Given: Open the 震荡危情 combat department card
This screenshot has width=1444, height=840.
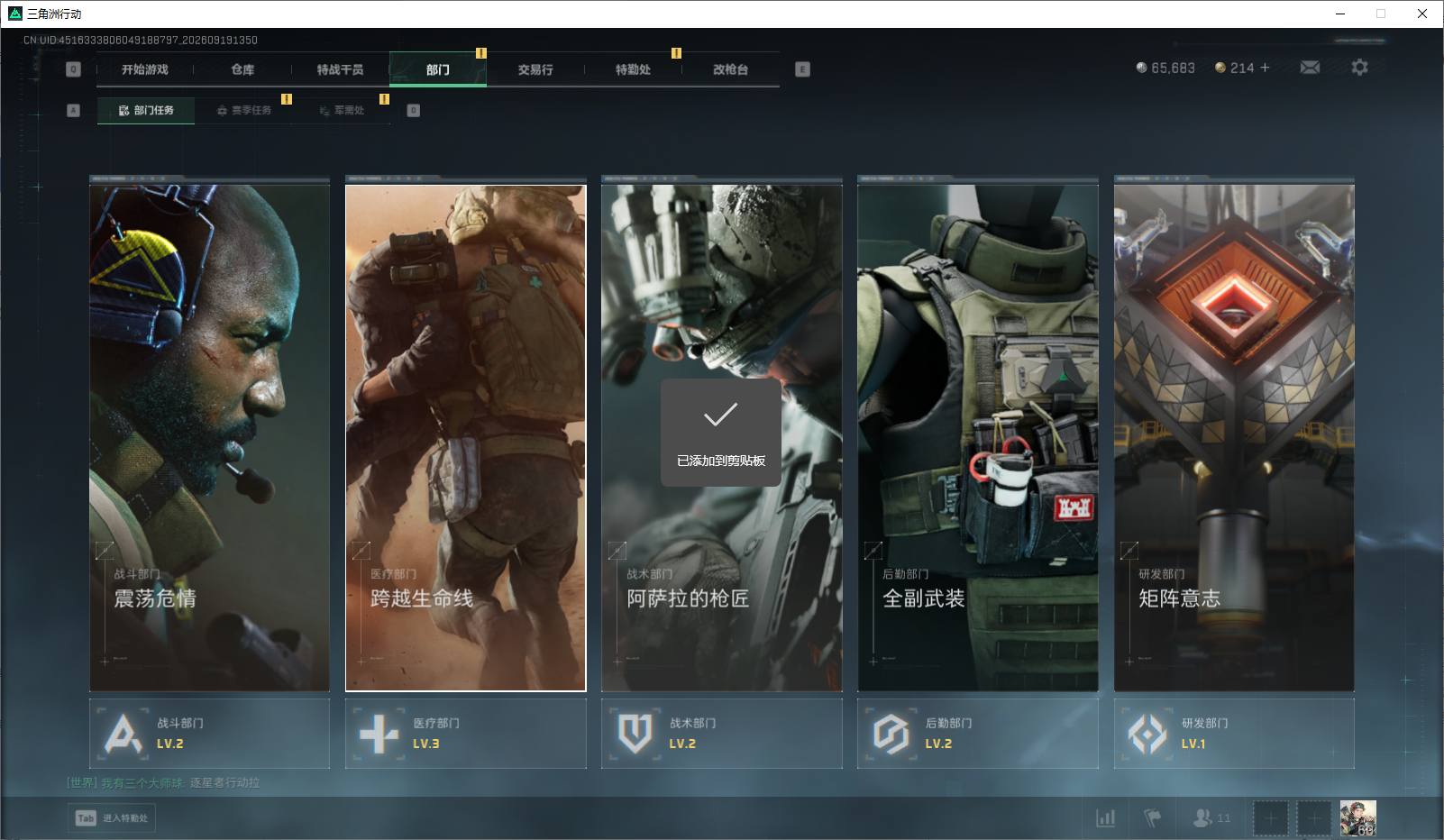Looking at the screenshot, I should (209, 438).
